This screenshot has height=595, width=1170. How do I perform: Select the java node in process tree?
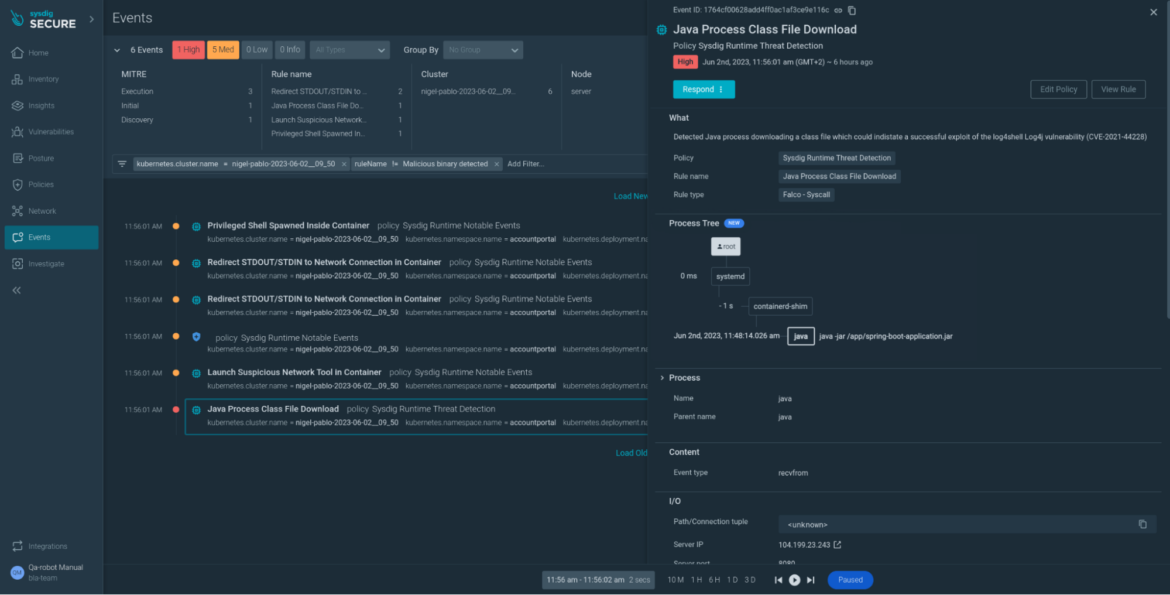click(x=801, y=336)
